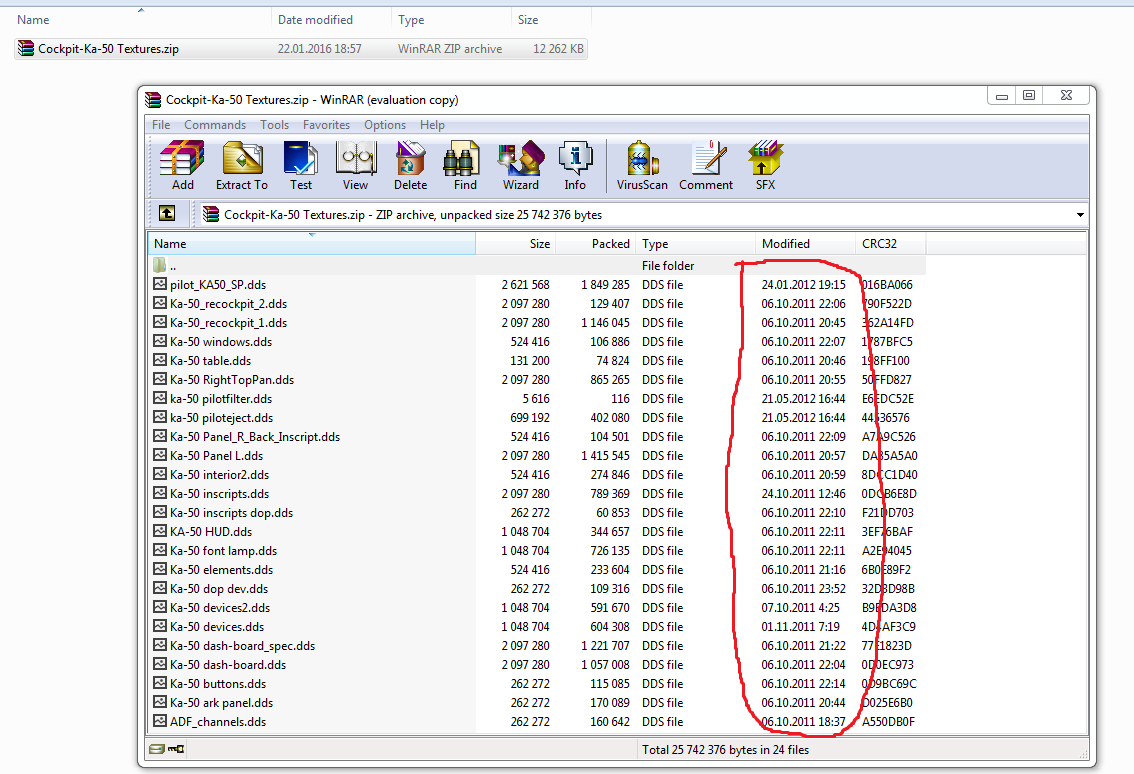The width and height of the screenshot is (1134, 774).
Task: Select Ka-50 font lamp.dds file
Action: point(223,550)
